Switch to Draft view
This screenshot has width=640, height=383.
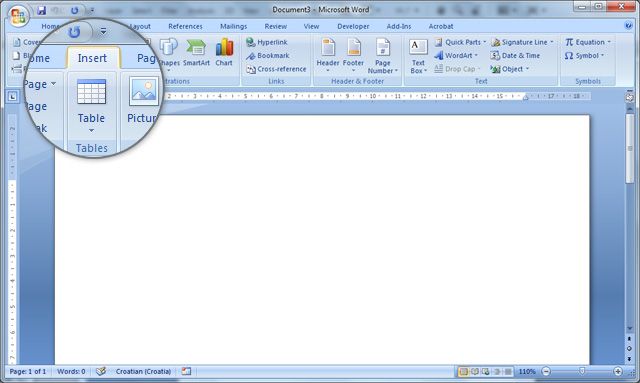(508, 372)
